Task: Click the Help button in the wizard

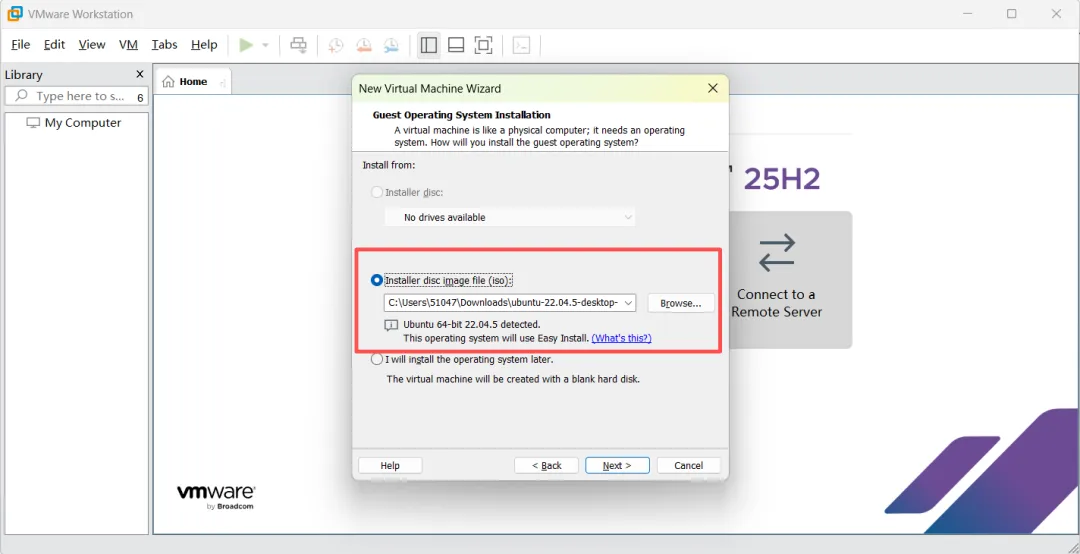Action: pos(390,466)
